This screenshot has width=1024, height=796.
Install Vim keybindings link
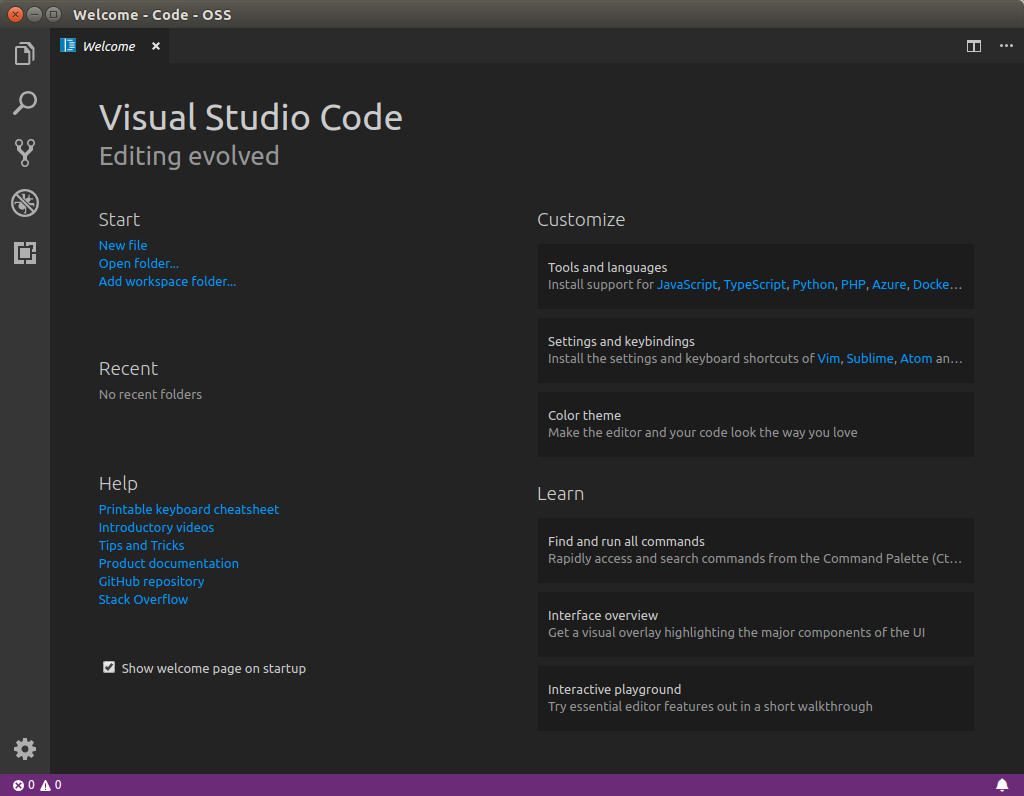[829, 358]
